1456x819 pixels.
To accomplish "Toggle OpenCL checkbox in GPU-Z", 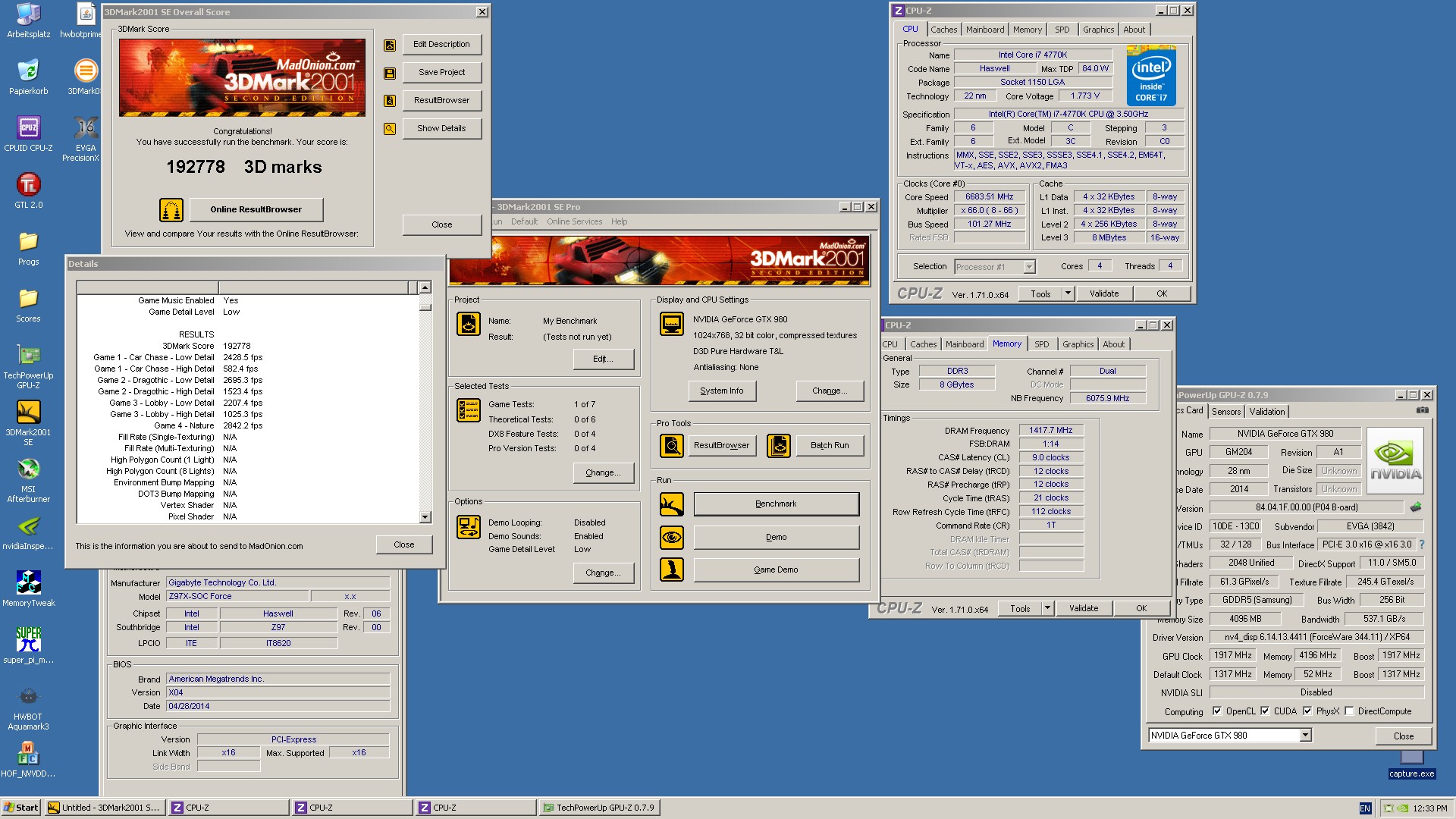I will pos(1217,711).
